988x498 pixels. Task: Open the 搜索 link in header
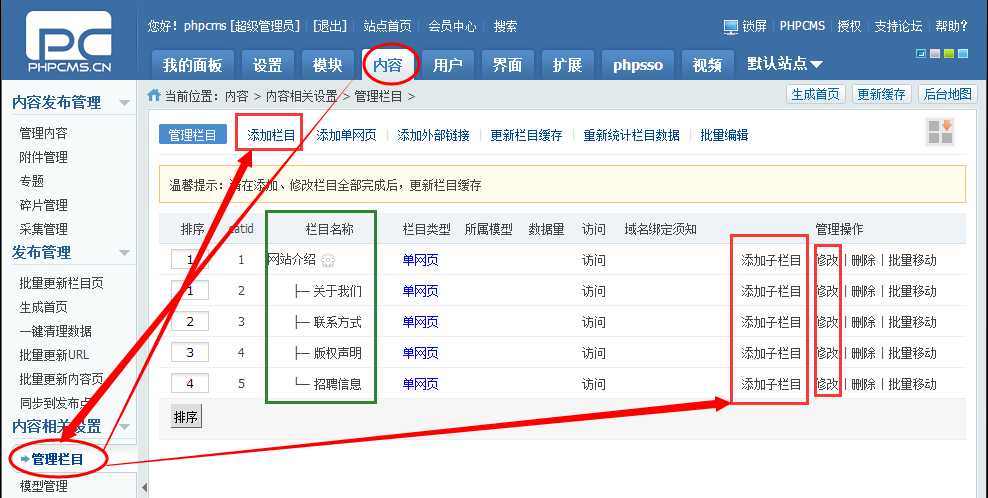coord(505,26)
